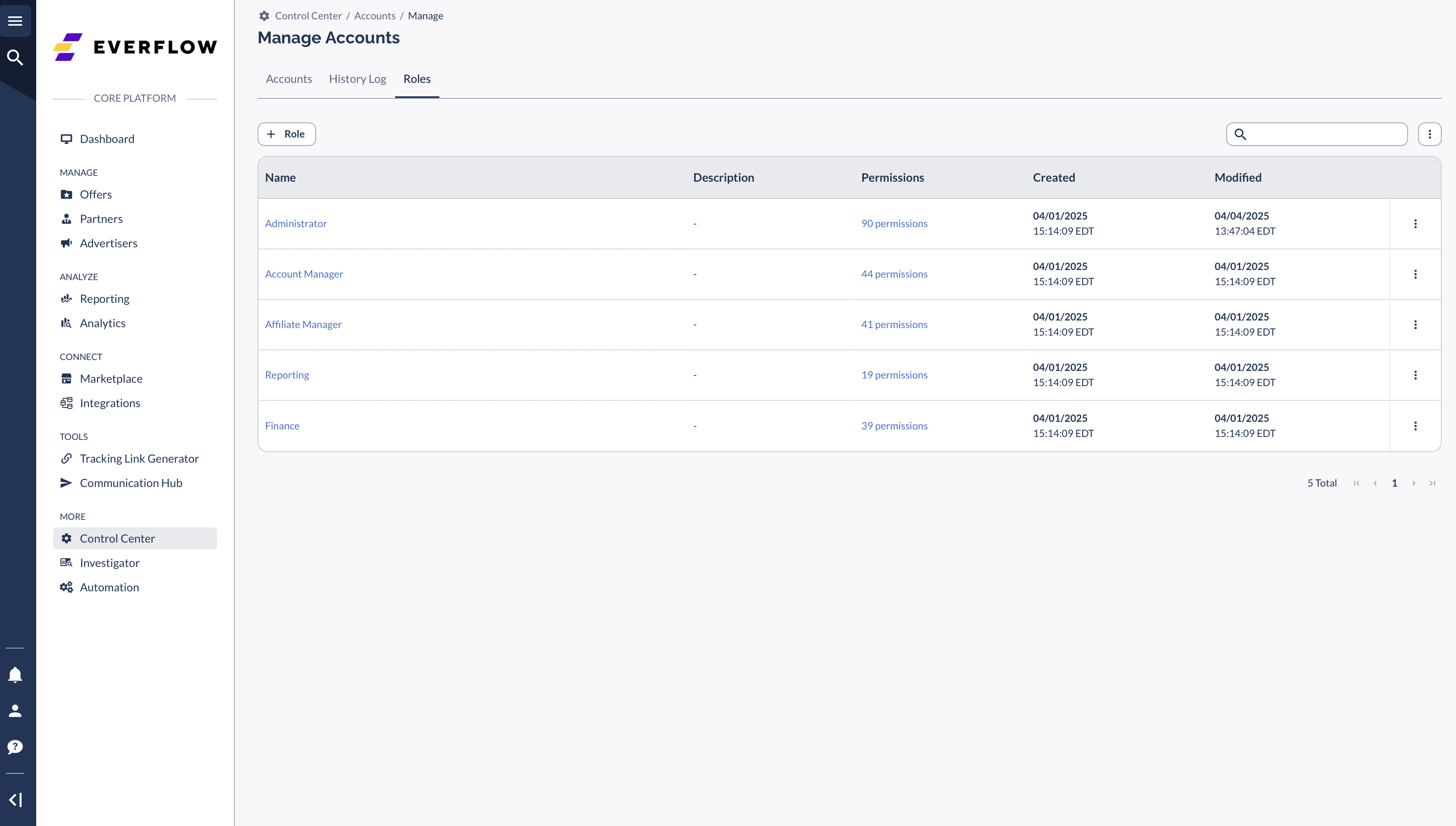Open Investigator in the sidebar
Image resolution: width=1456 pixels, height=826 pixels.
click(x=135, y=563)
